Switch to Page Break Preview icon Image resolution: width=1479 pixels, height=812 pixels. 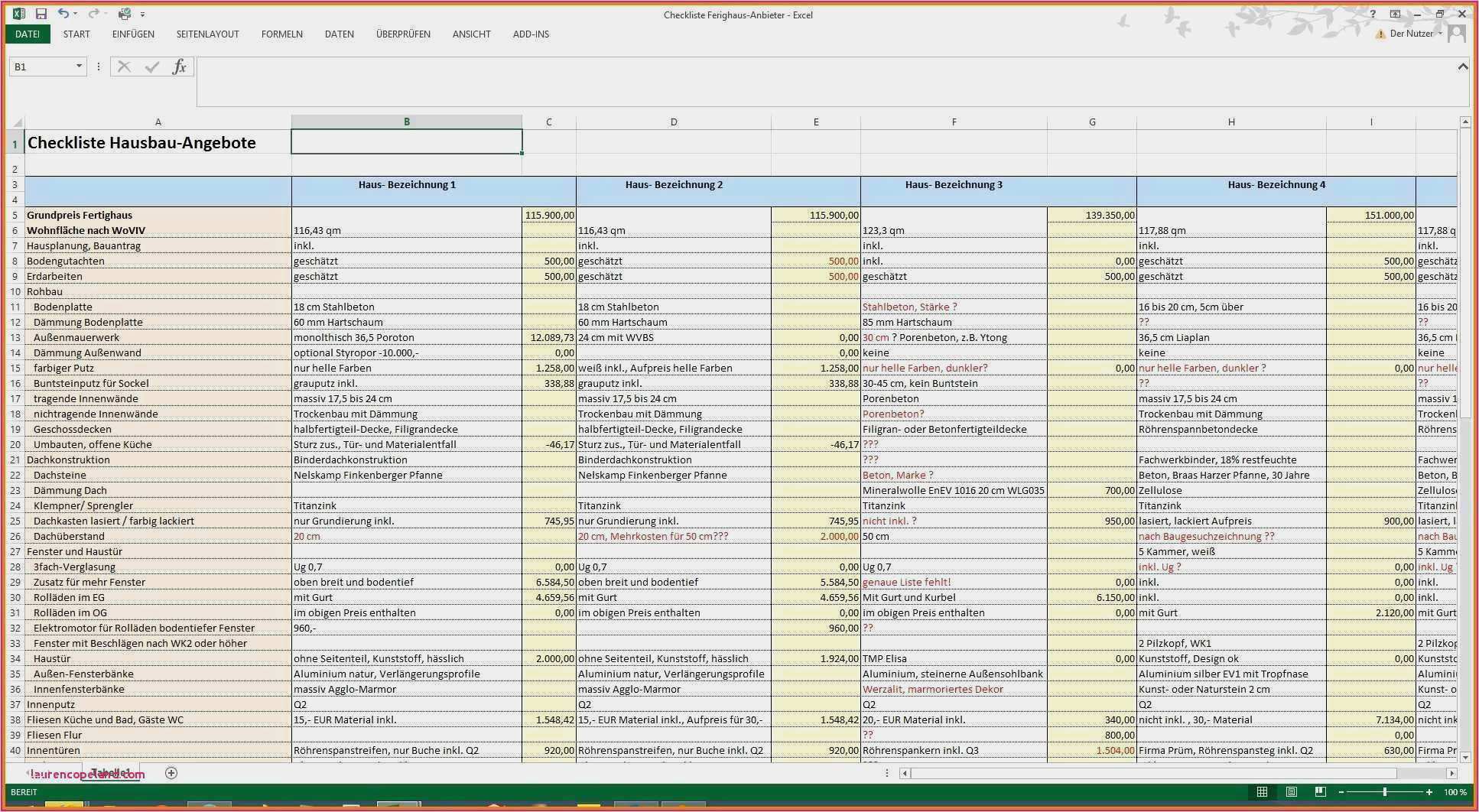coord(1321,792)
